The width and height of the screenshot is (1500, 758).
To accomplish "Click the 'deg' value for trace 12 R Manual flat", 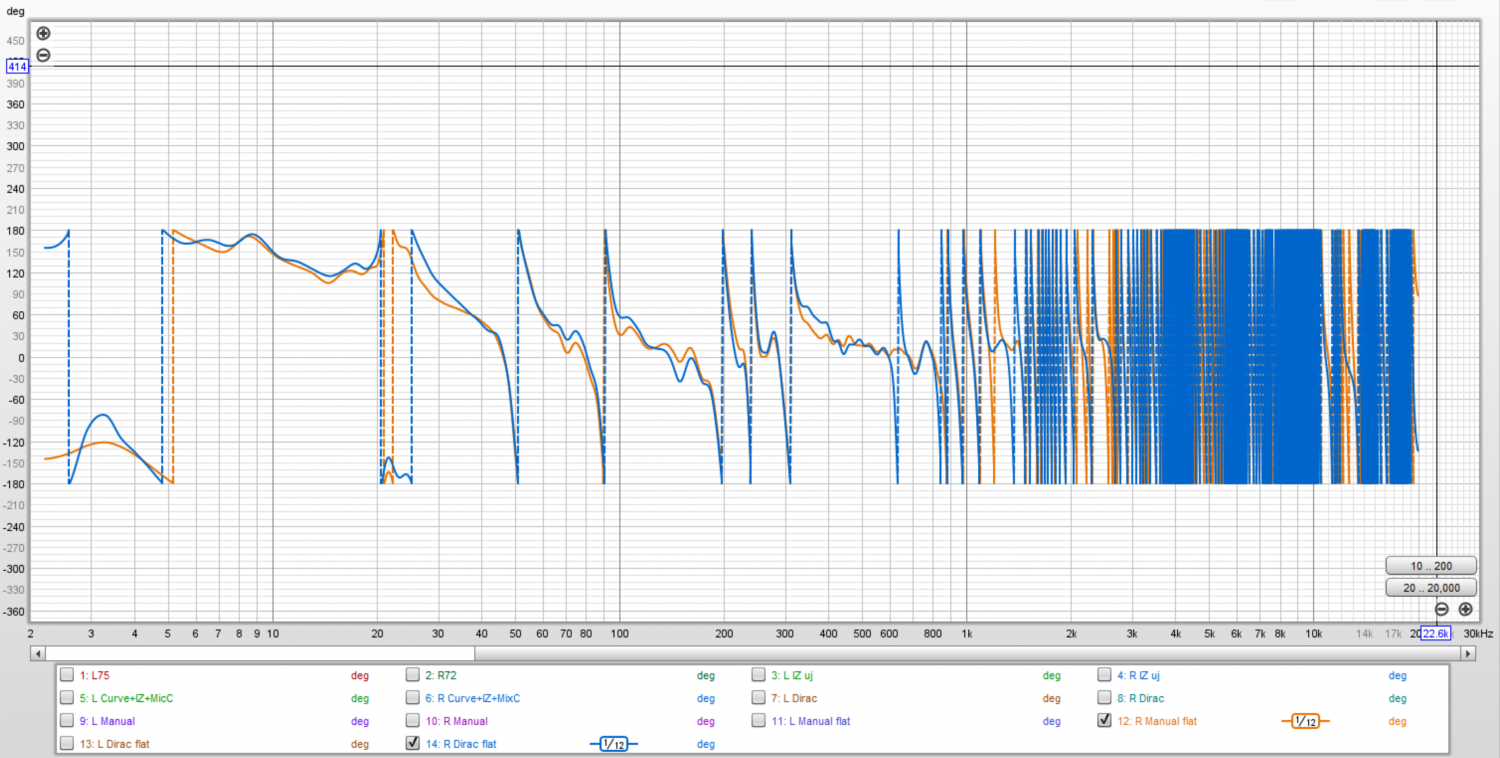I will [1397, 721].
